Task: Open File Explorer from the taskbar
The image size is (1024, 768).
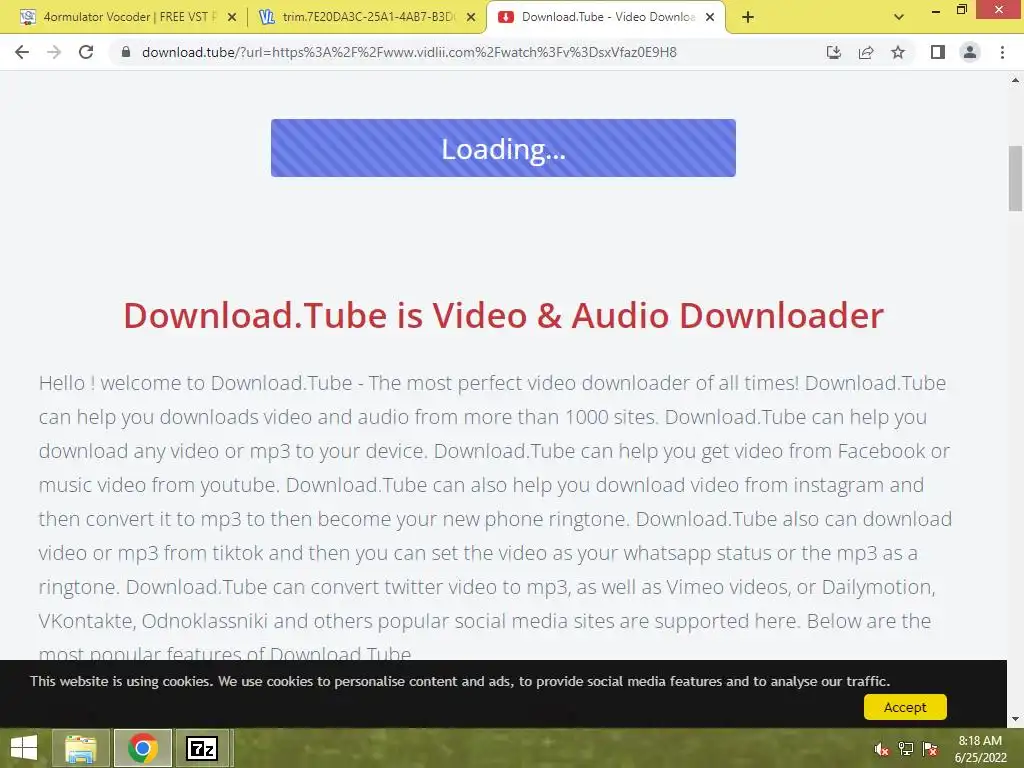Action: pos(80,748)
